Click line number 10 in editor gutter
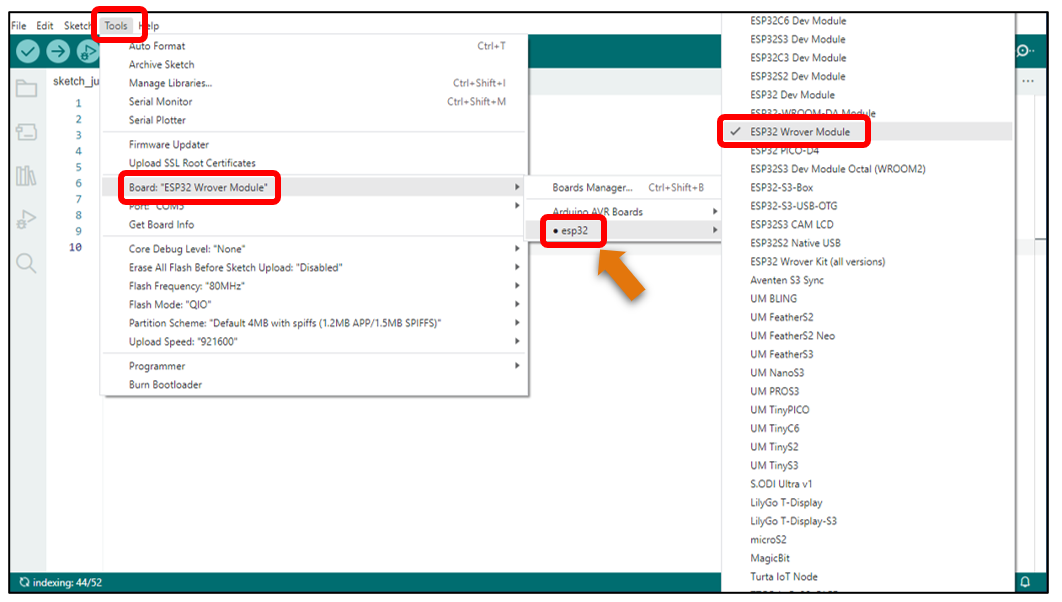 coord(75,247)
